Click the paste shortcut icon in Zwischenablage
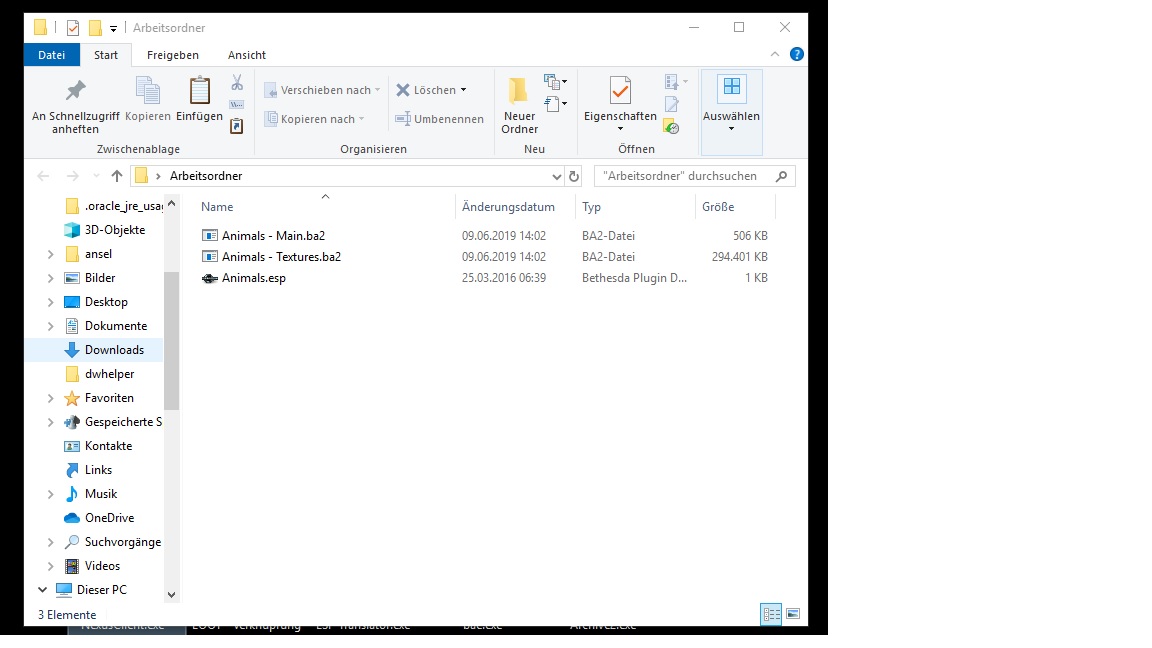This screenshot has height=648, width=1152. point(237,126)
